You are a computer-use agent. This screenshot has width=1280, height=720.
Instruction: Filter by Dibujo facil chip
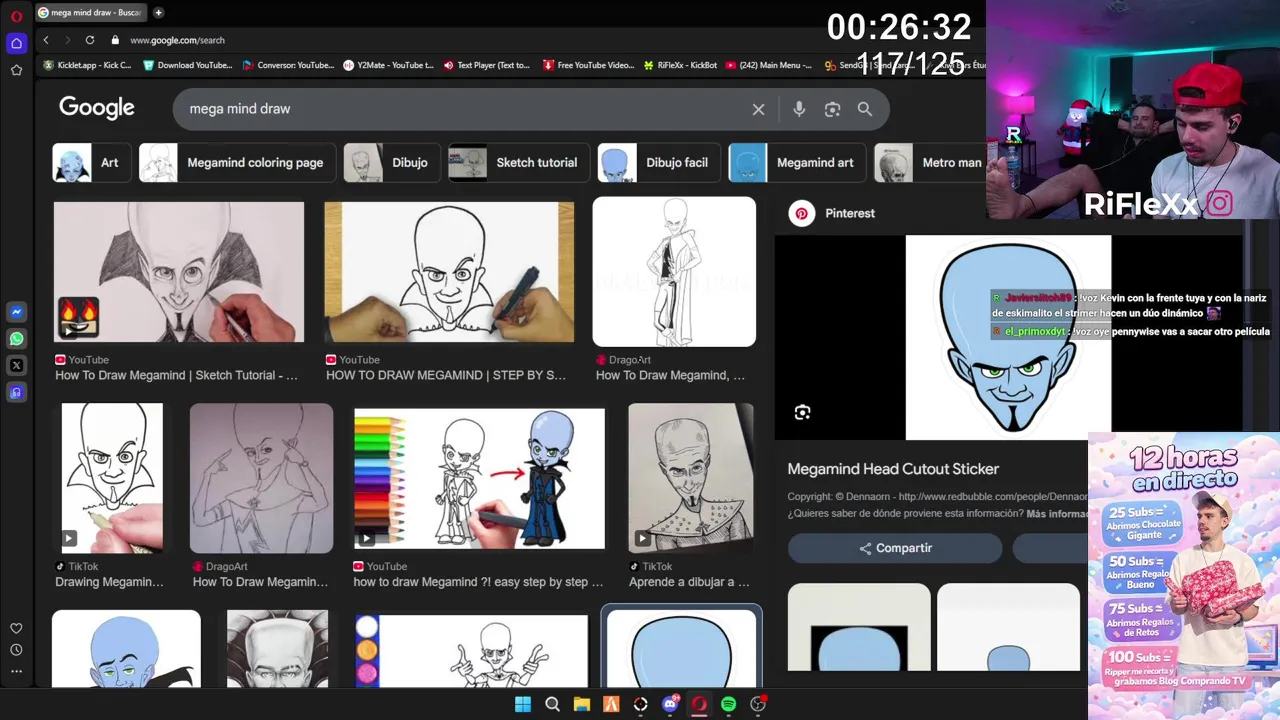tap(659, 163)
